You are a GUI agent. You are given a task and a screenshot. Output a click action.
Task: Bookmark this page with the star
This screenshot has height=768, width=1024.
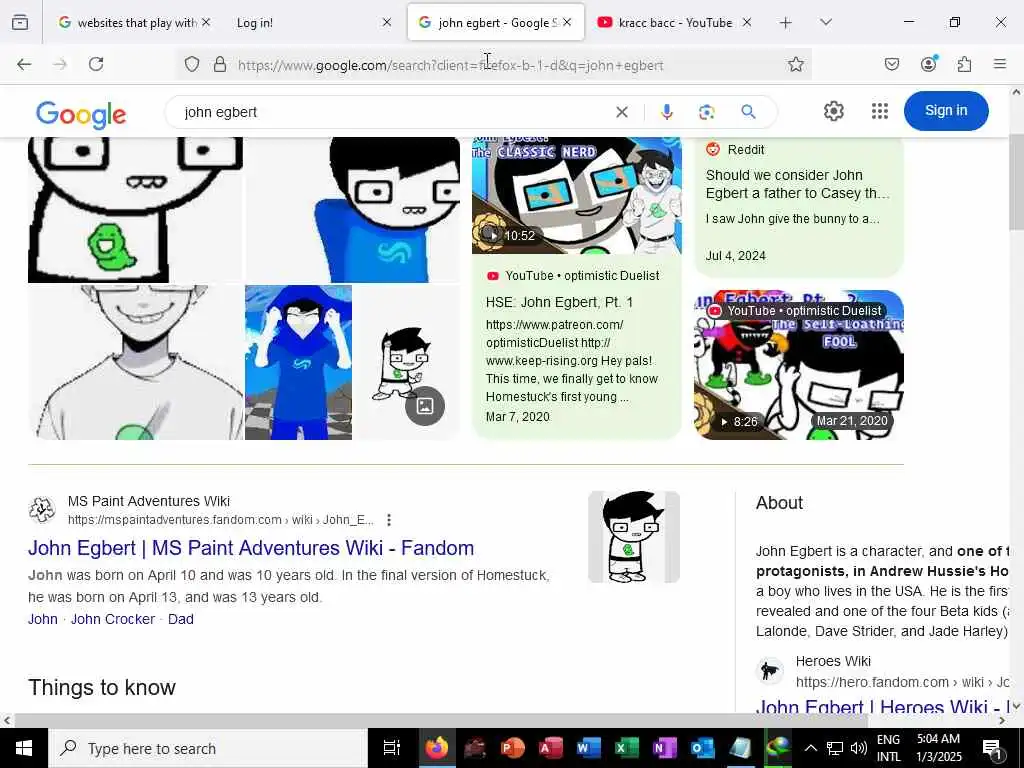[x=795, y=64]
